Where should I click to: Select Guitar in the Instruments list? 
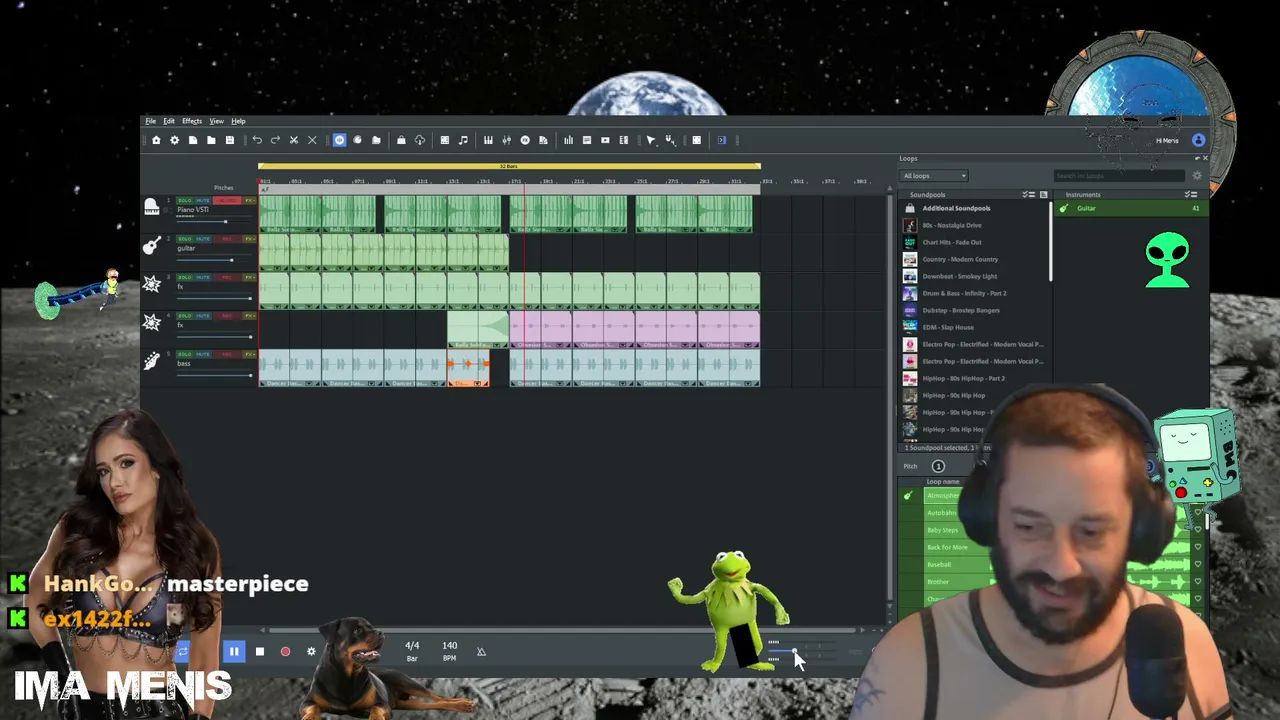[1130, 208]
